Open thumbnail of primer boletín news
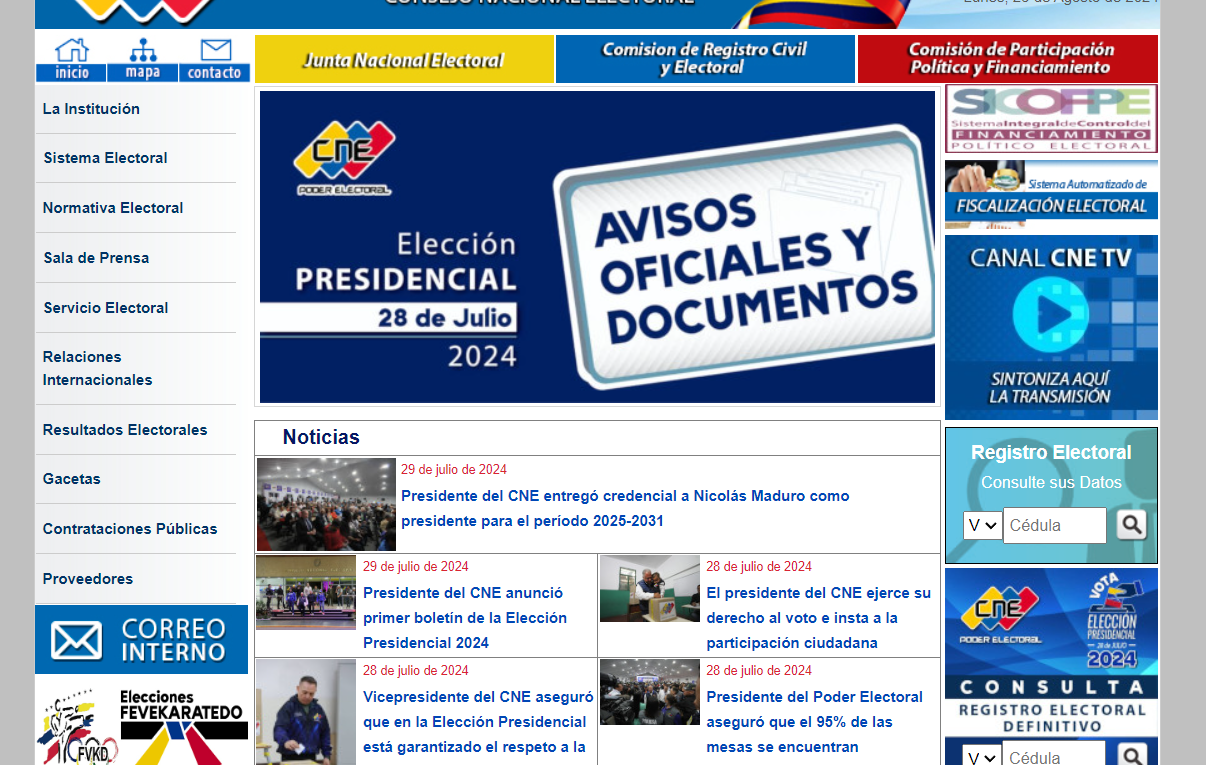 coord(306,592)
